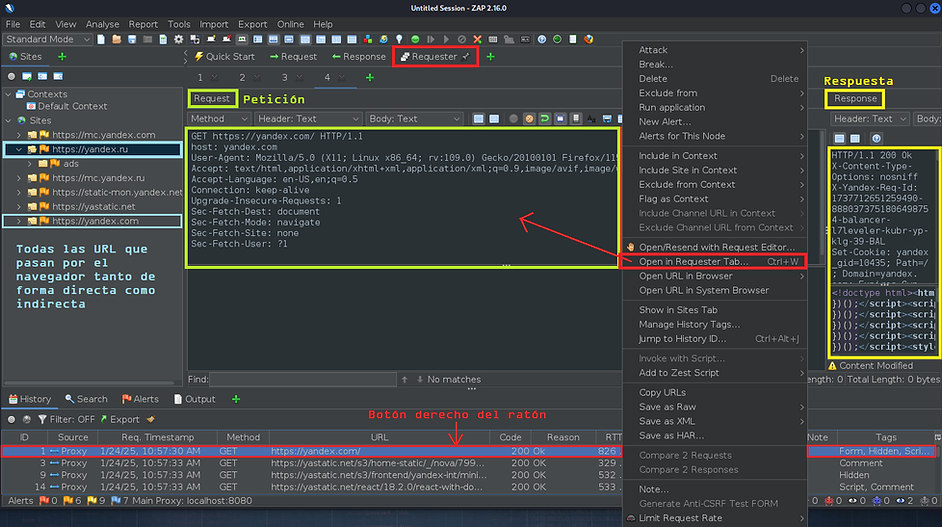Click the round info icon in the Response toolbar
The width and height of the screenshot is (942, 527).
[x=877, y=139]
